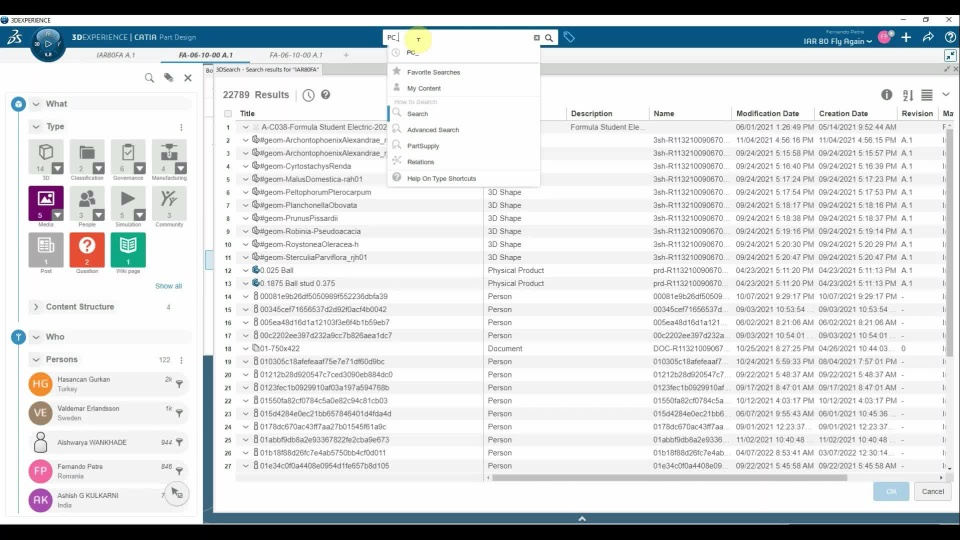Viewport: 960px width, 540px height.
Task: Click the horizontal scrollbar under results
Action: (x=669, y=478)
